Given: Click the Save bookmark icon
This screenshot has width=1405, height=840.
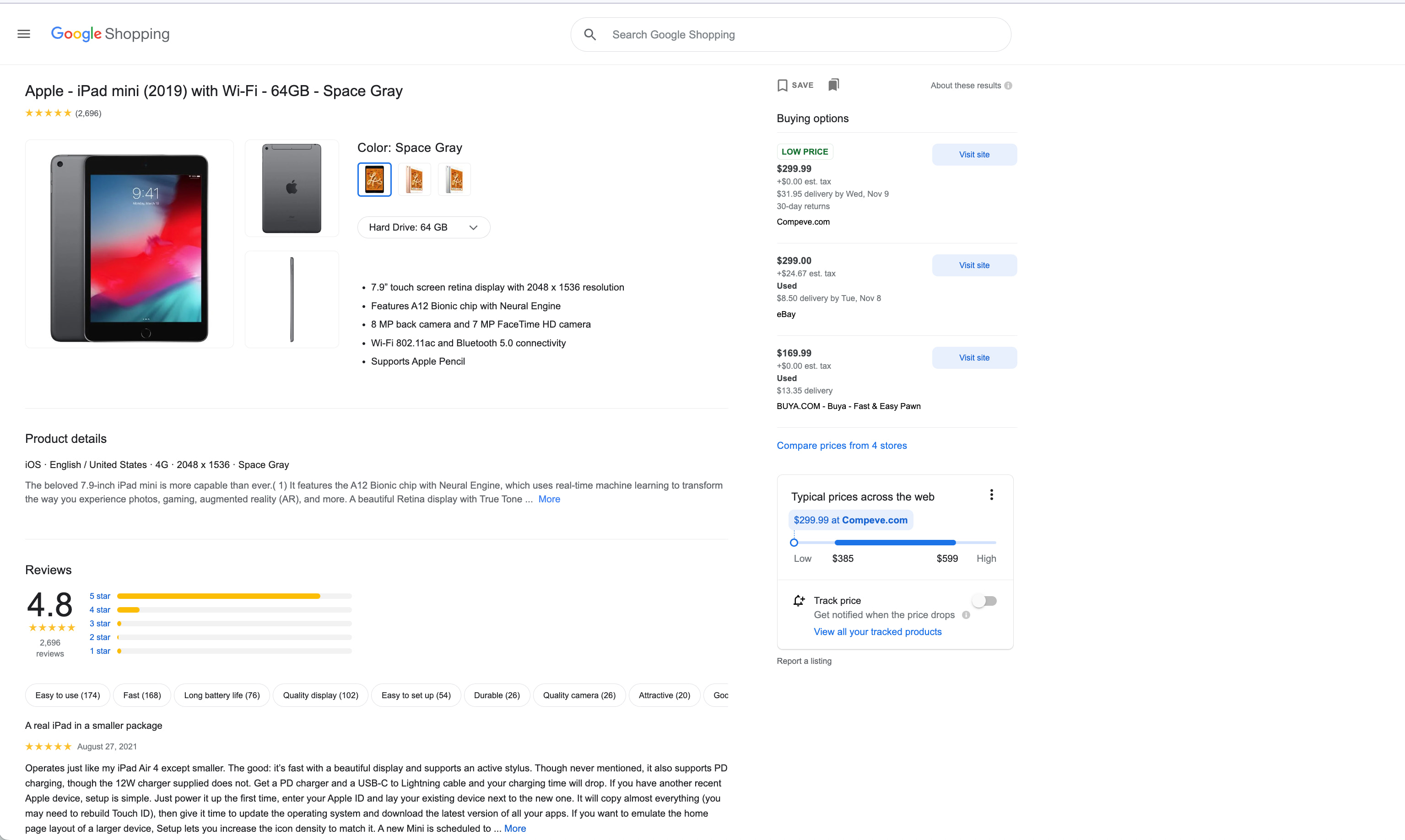Looking at the screenshot, I should (x=782, y=86).
